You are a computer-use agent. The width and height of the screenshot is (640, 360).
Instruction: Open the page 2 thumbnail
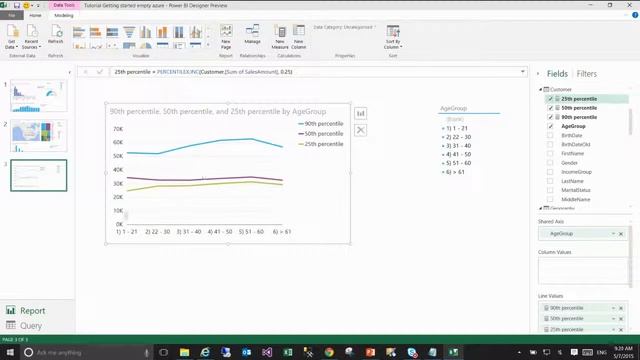point(38,136)
